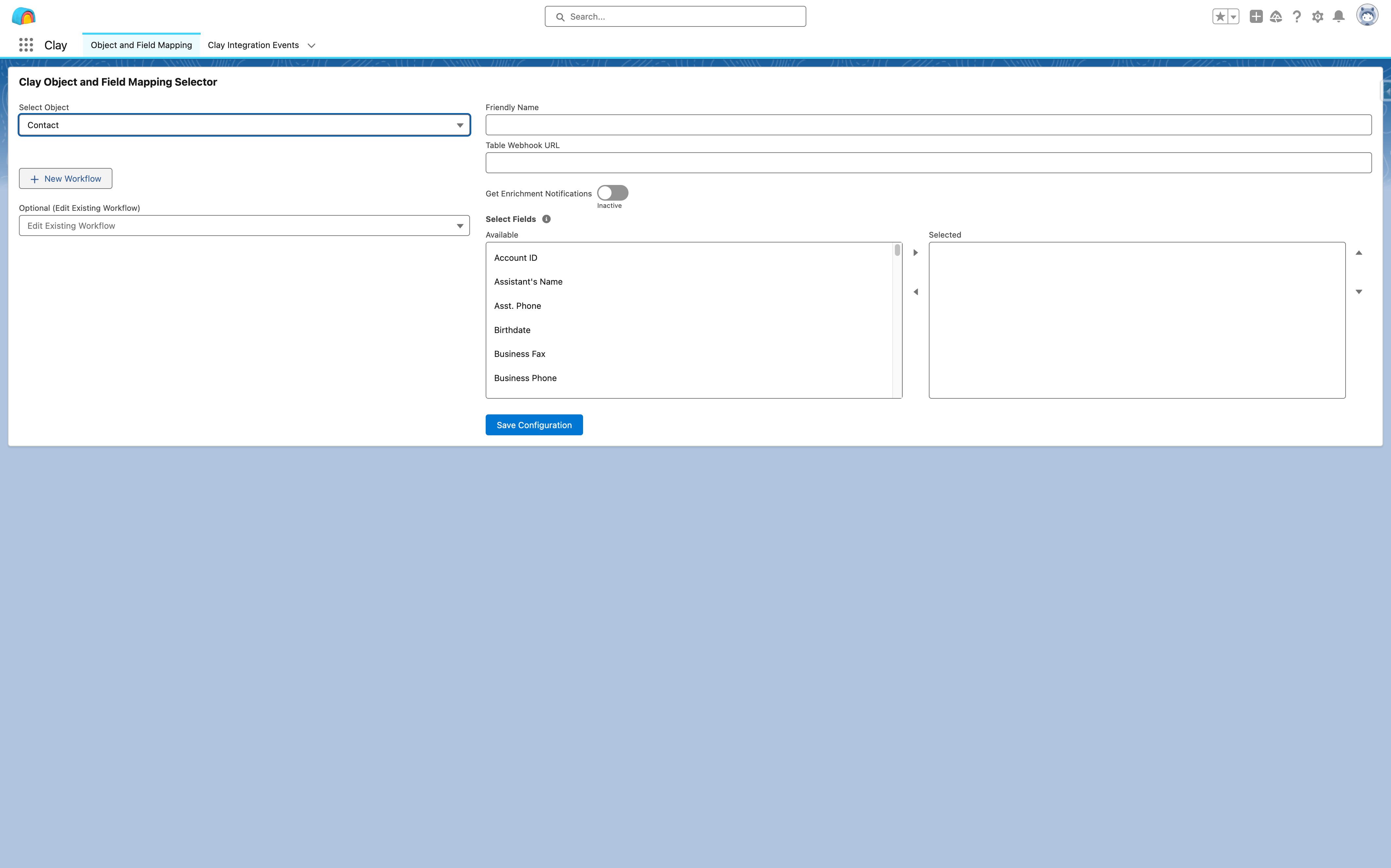Click the New Workflow button

pyautogui.click(x=65, y=178)
